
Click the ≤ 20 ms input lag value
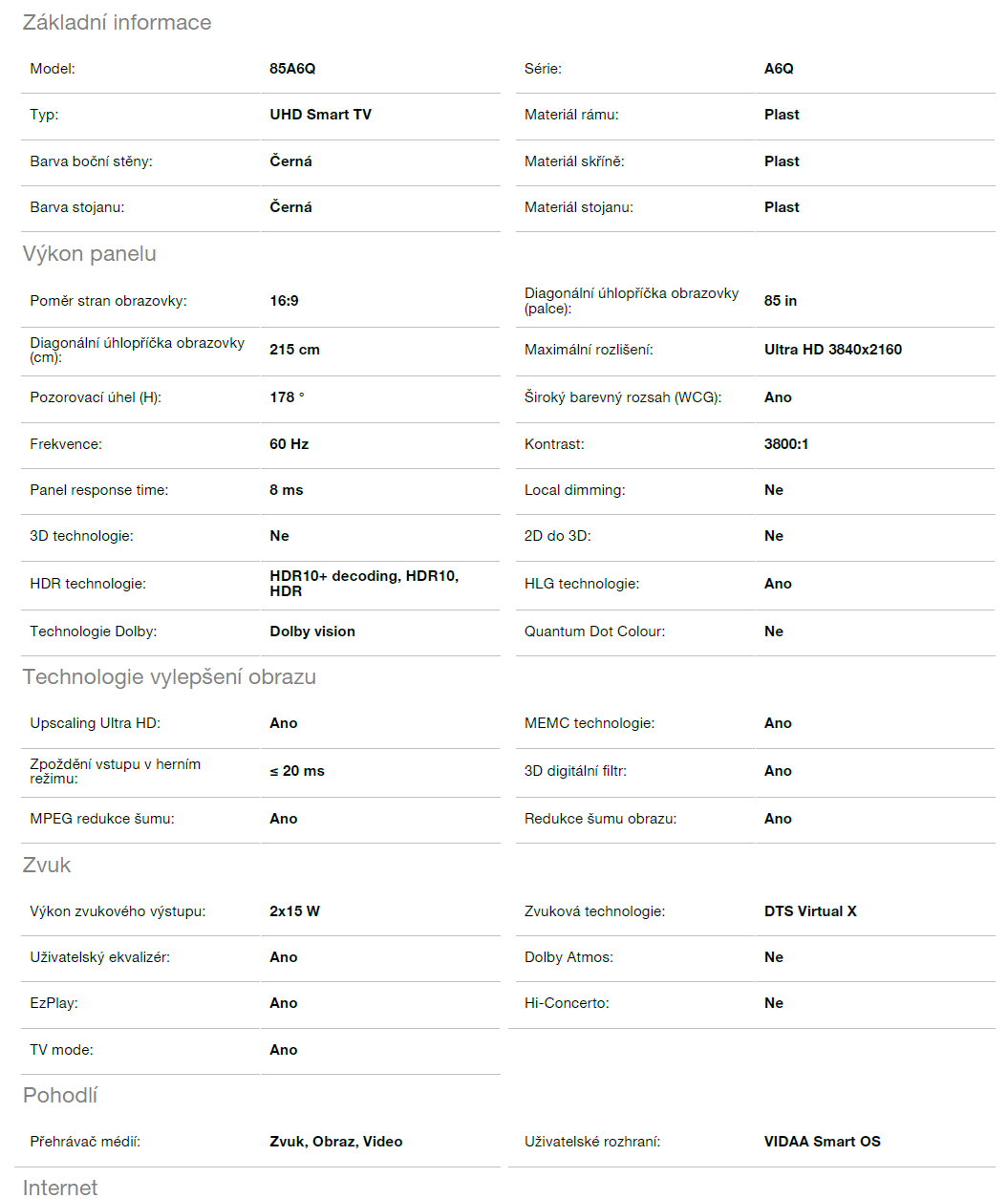(x=296, y=771)
